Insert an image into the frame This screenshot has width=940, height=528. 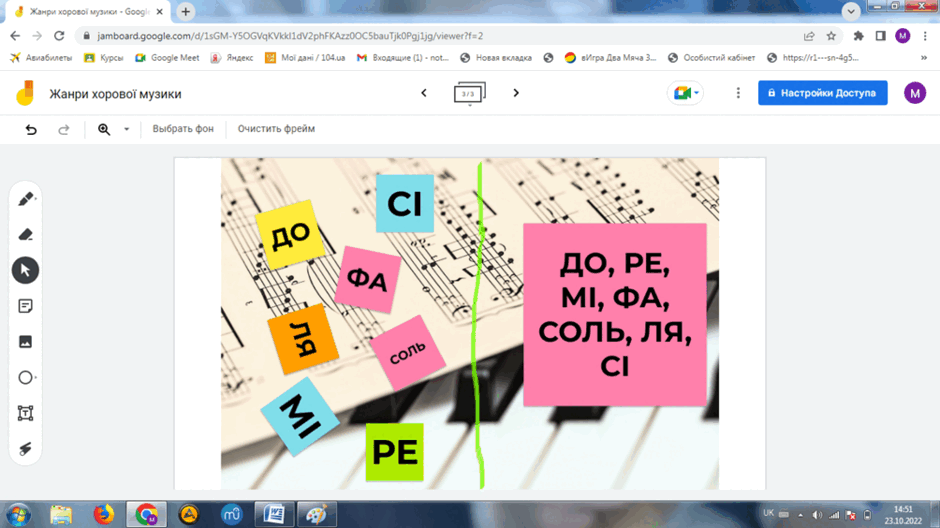coord(25,342)
